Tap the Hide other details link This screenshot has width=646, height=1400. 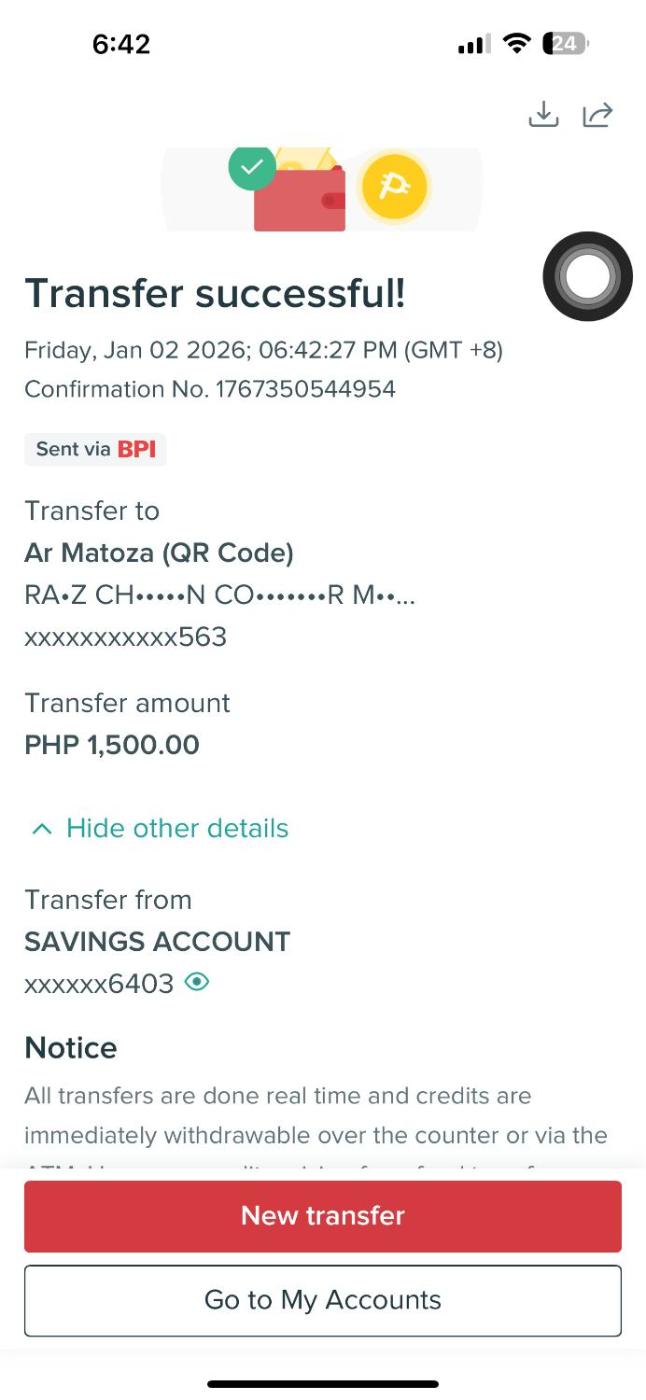click(177, 828)
